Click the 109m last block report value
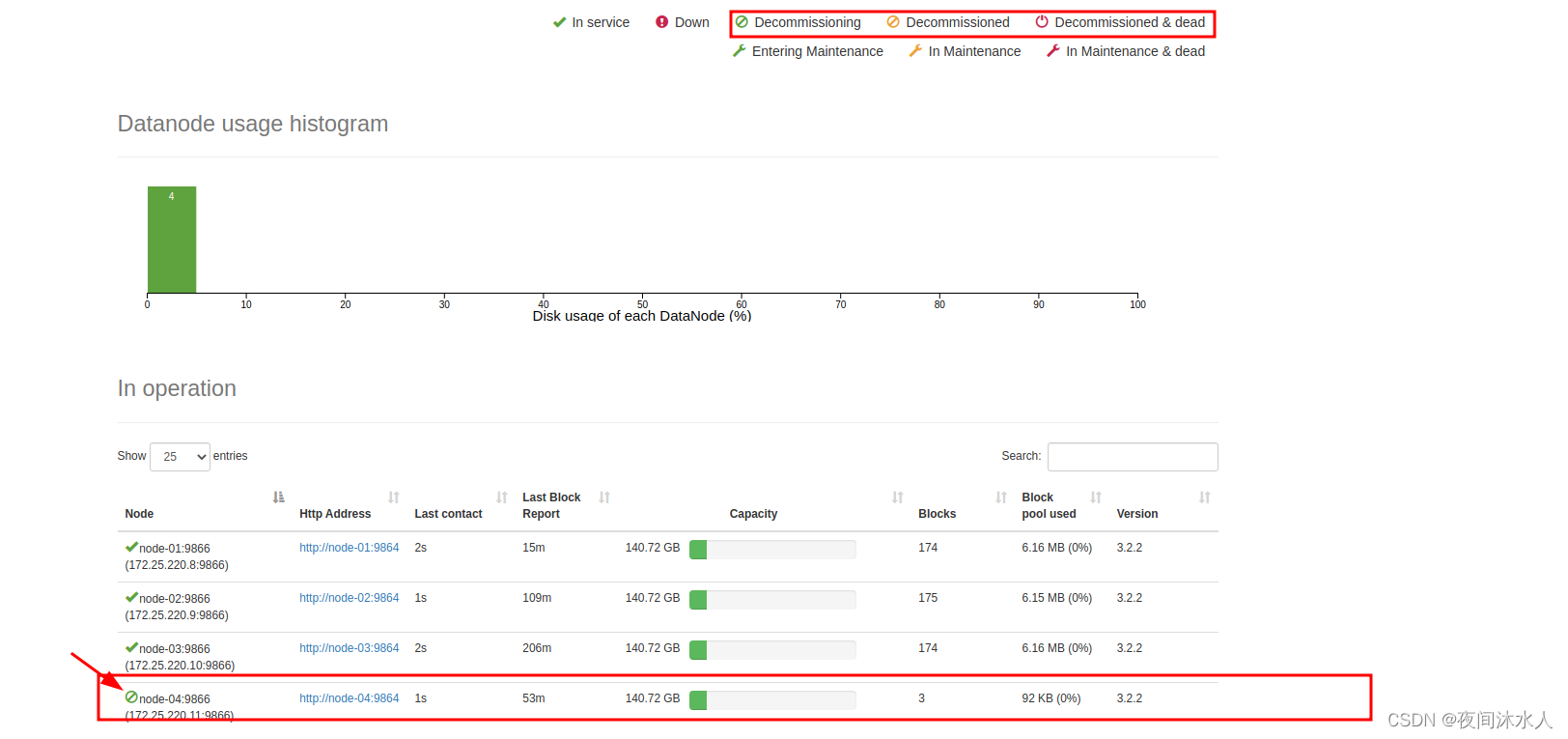1568x739 pixels. point(537,598)
